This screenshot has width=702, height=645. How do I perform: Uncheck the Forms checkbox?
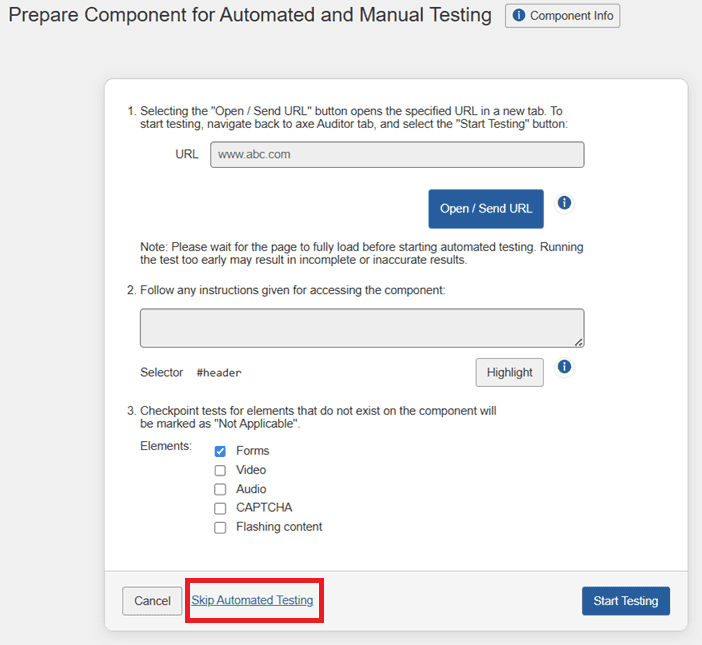(x=220, y=451)
